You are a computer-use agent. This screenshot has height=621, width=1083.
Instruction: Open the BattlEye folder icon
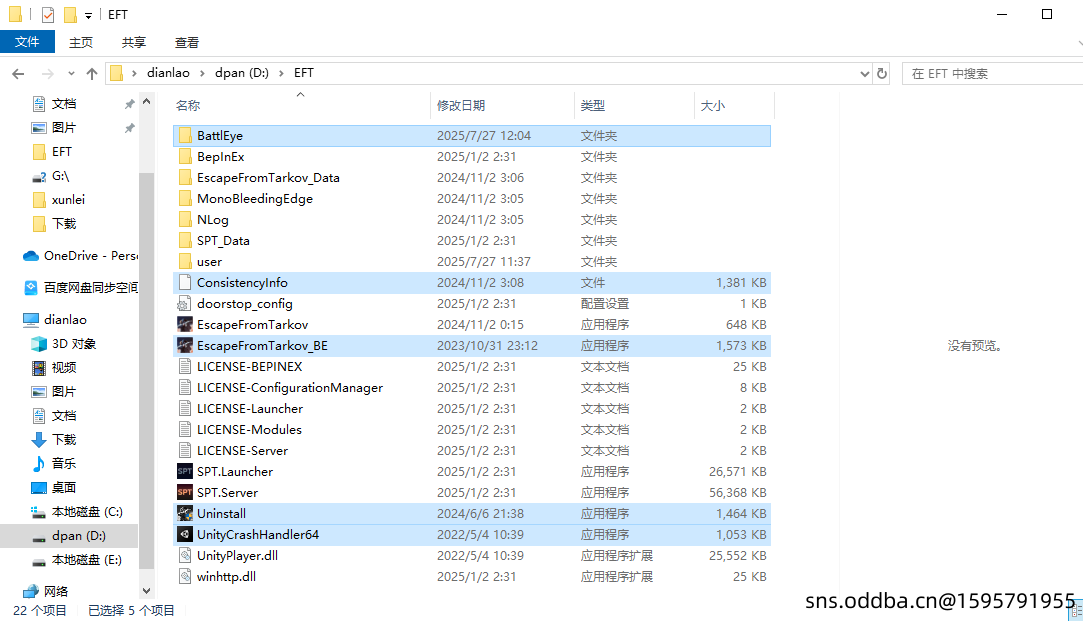[184, 135]
